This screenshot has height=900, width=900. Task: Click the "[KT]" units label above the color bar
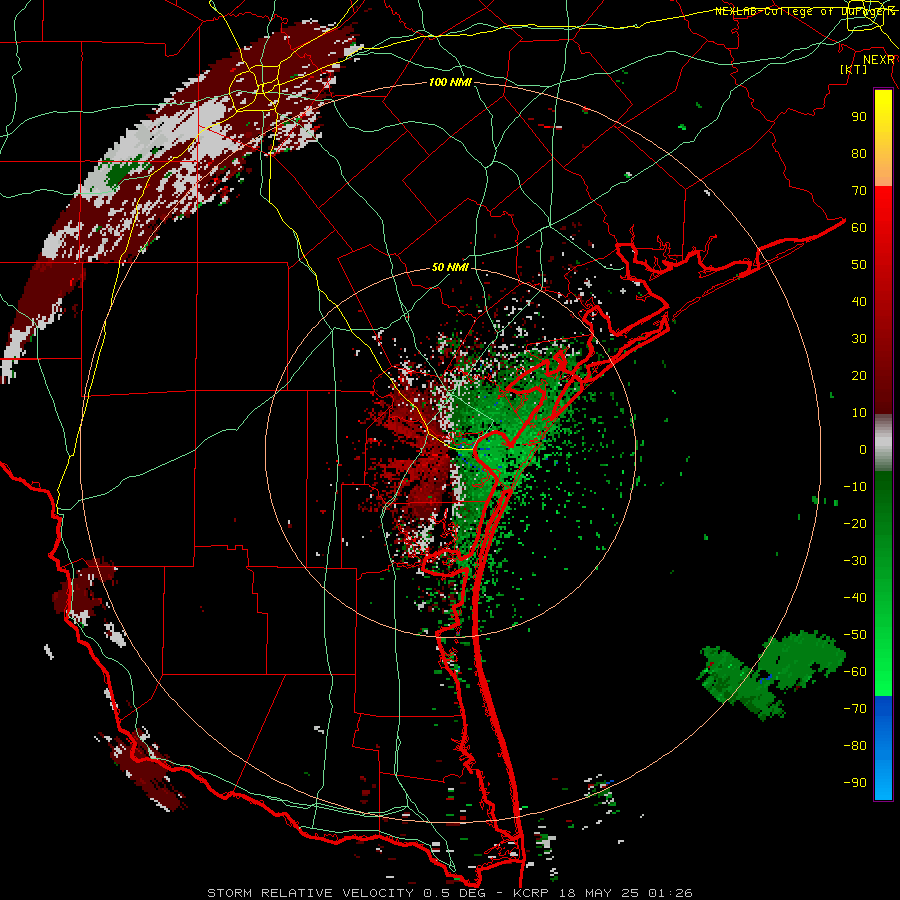click(854, 69)
